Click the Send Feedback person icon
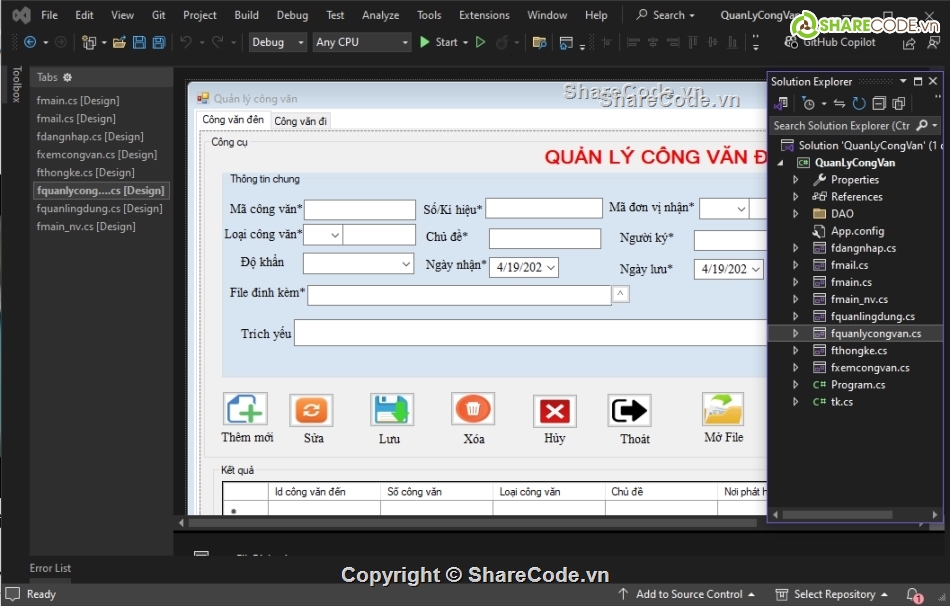Screen dimensions: 950x606 [934, 42]
